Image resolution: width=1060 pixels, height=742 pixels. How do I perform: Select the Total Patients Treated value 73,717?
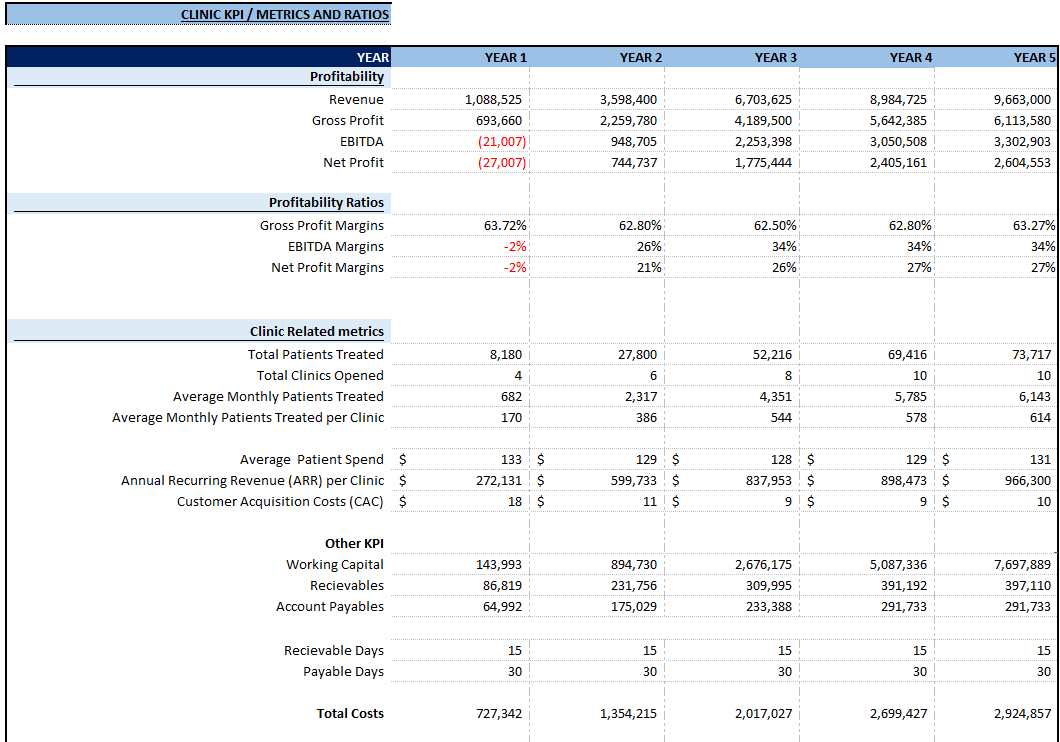point(1029,354)
